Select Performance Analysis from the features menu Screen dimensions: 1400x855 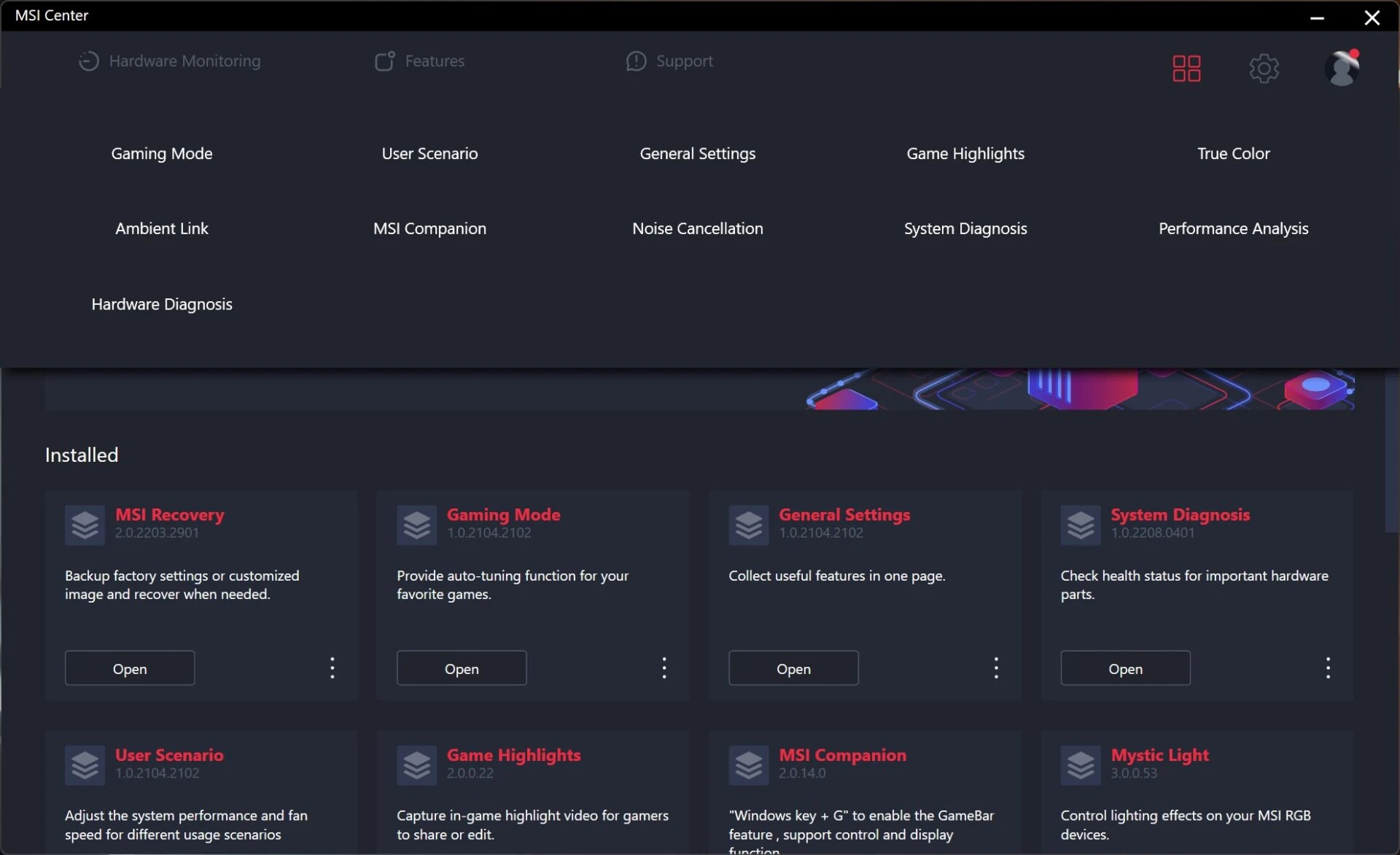coord(1234,229)
